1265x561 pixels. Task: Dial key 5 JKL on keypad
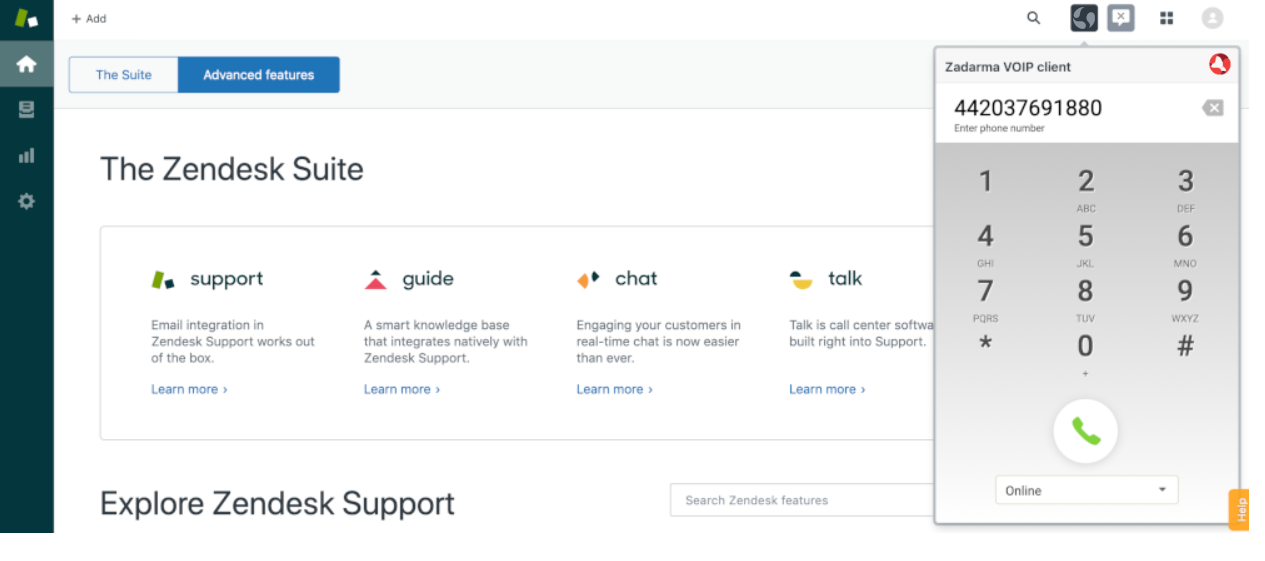[x=1086, y=245]
